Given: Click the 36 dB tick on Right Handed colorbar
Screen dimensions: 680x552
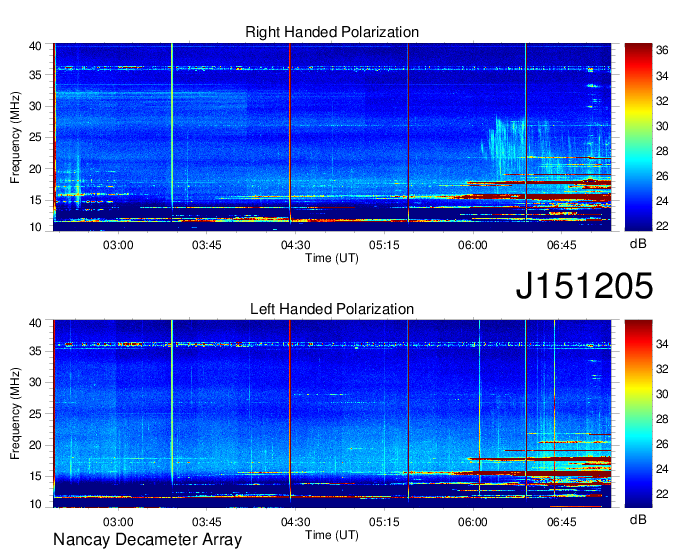Looking at the screenshot, I should 662,51.
